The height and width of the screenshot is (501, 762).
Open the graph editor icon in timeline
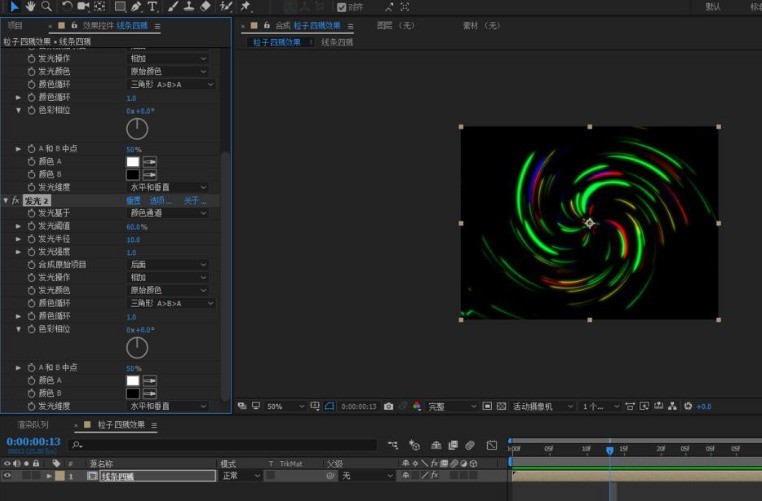tap(492, 445)
